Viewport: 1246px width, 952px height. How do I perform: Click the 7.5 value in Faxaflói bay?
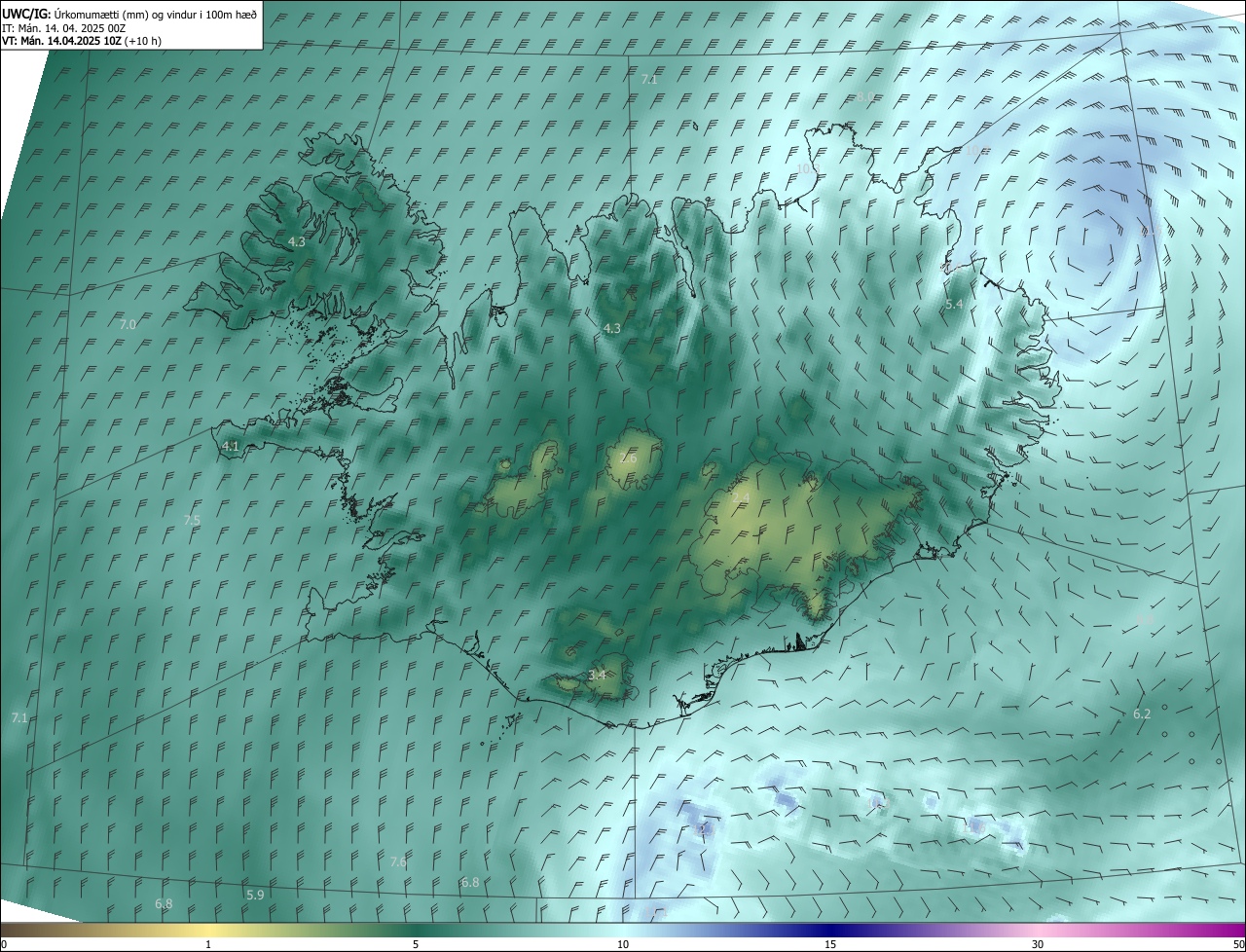(192, 521)
